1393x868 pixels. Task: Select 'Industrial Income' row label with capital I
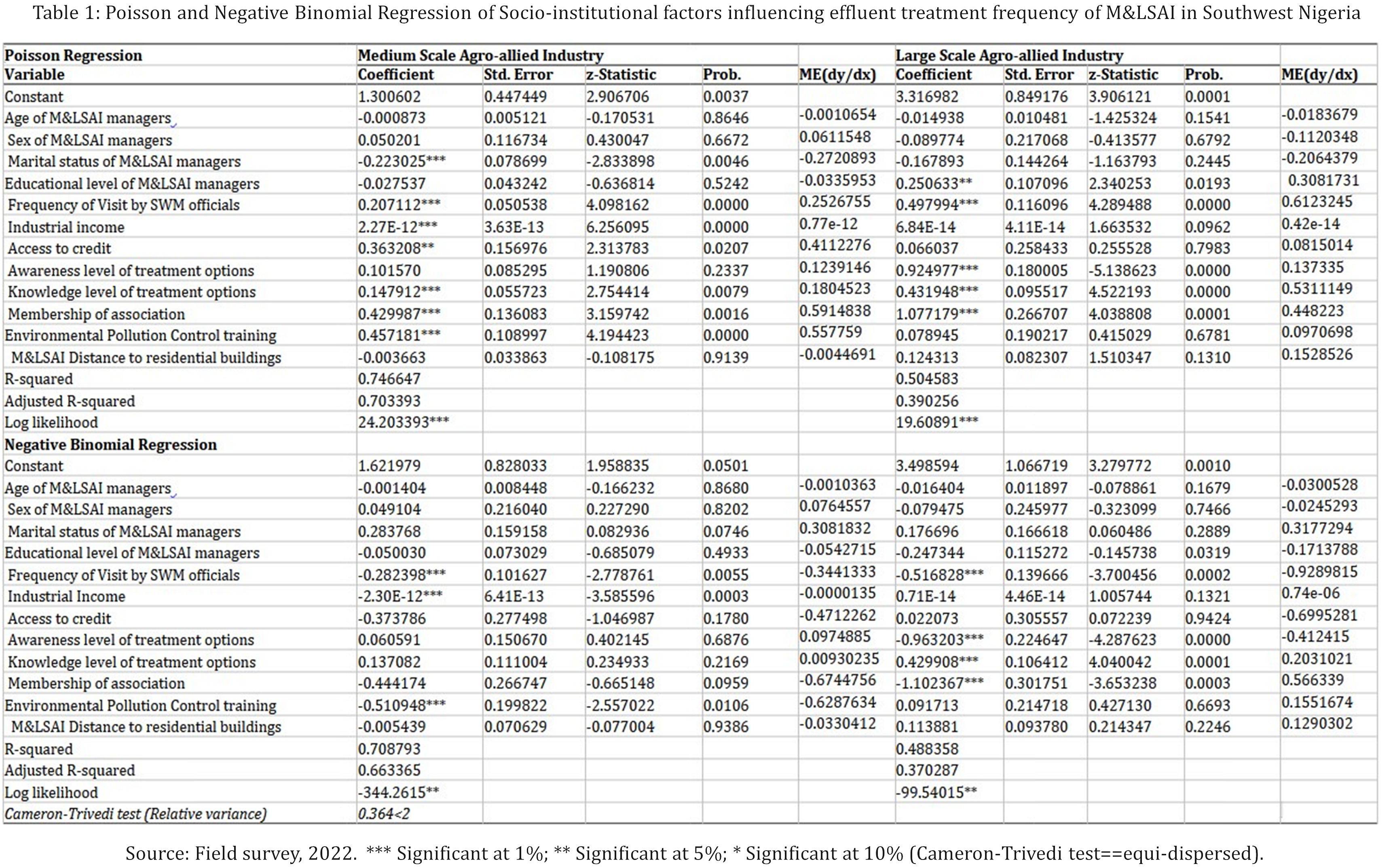click(66, 596)
